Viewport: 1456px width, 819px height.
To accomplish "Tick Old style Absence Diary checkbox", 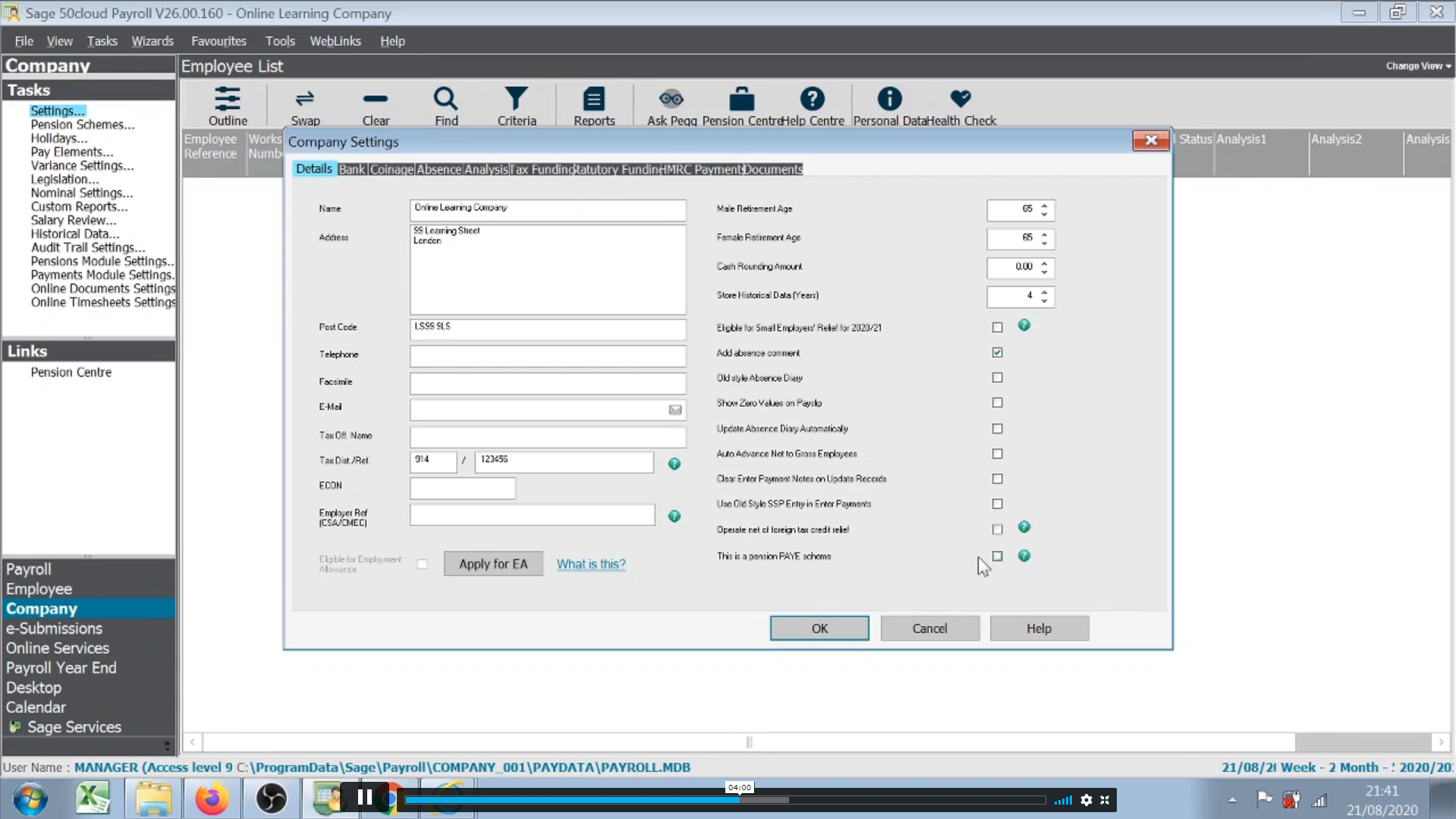I will pyautogui.click(x=997, y=377).
